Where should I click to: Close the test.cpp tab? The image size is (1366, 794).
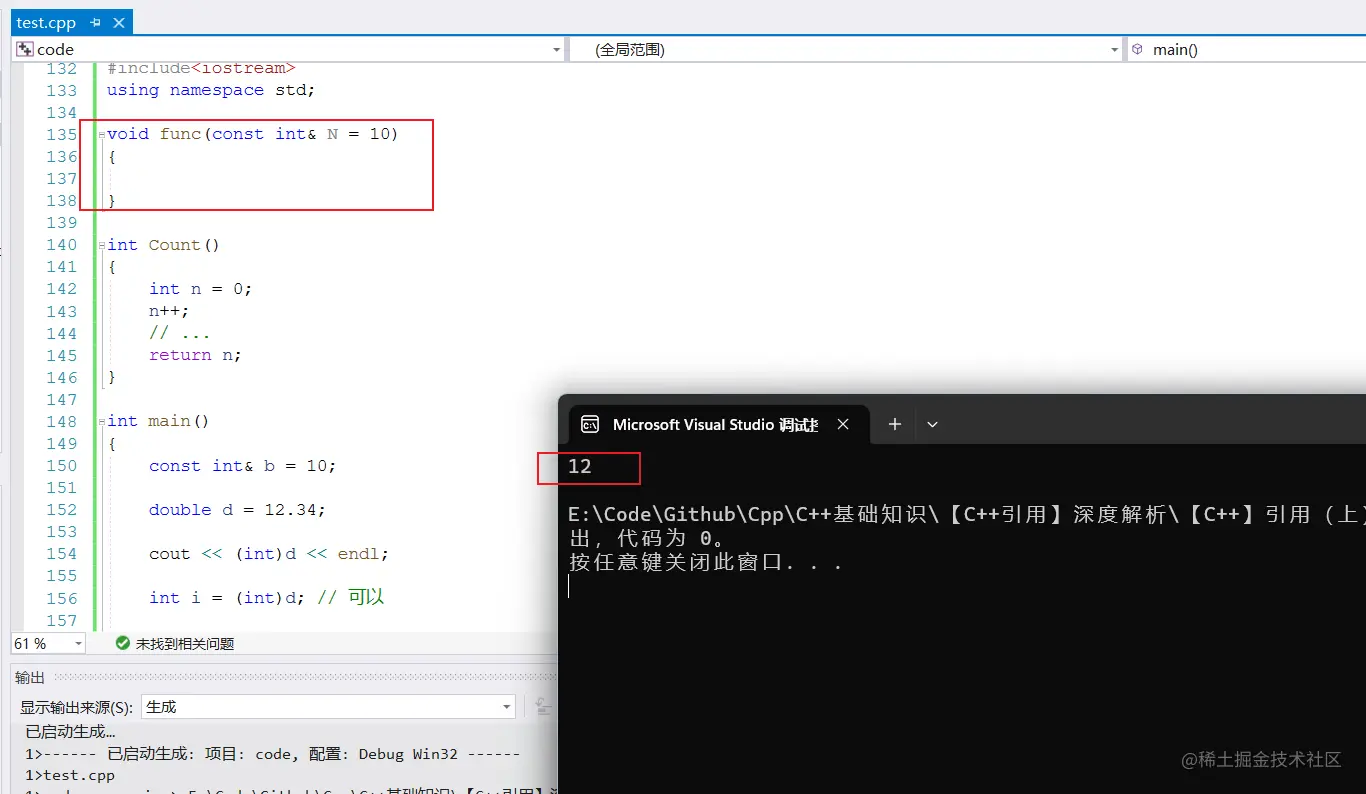click(118, 22)
